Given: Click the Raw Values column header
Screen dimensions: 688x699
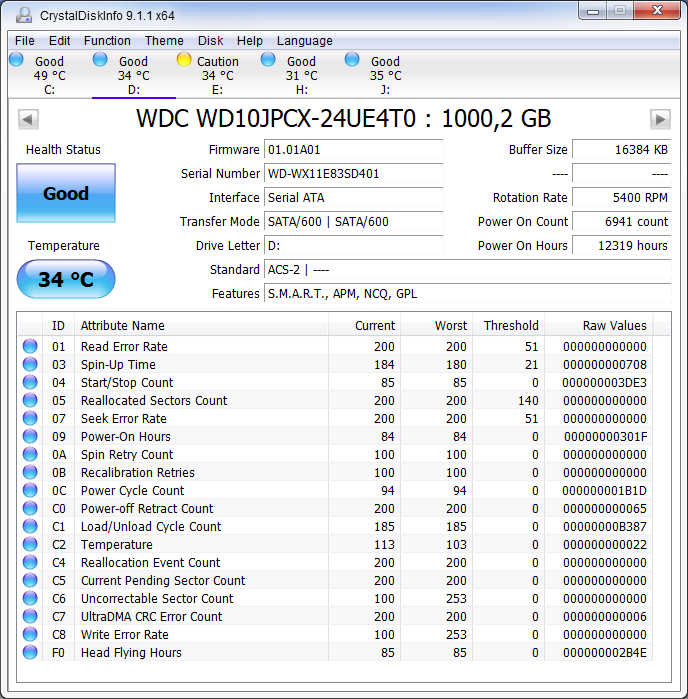Looking at the screenshot, I should pyautogui.click(x=598, y=325).
